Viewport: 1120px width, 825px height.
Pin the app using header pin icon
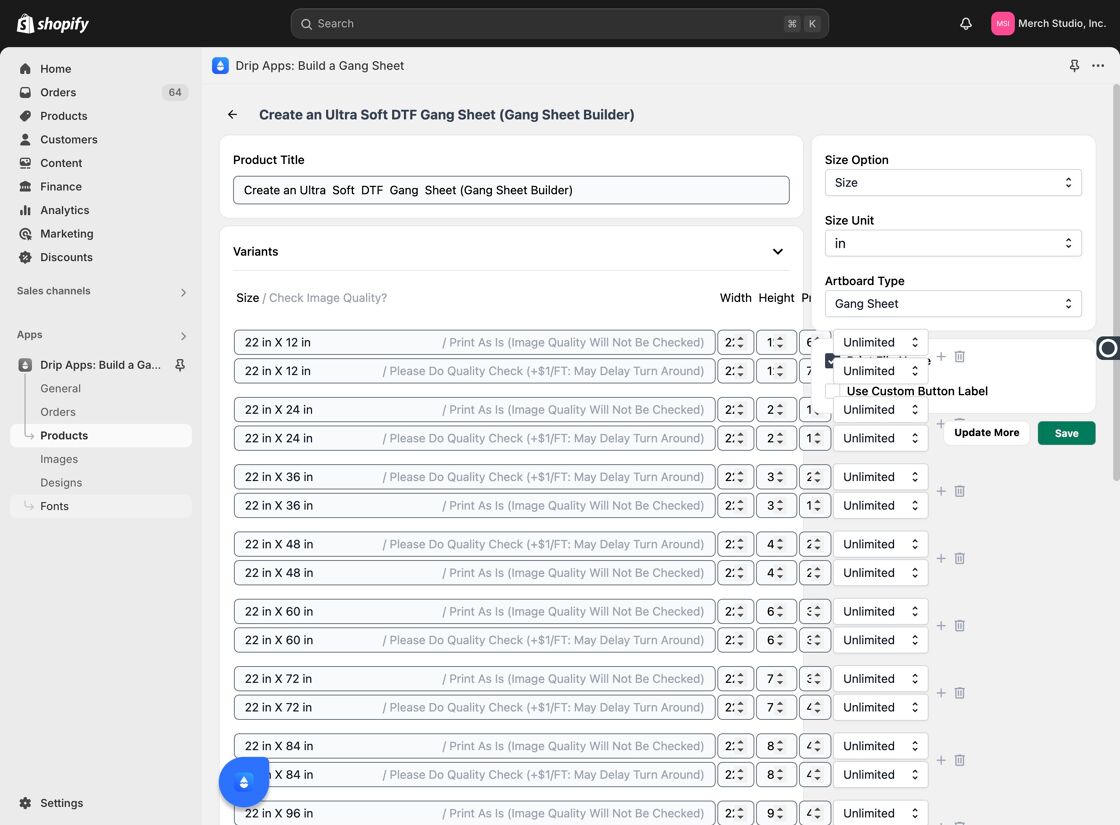[x=1074, y=66]
